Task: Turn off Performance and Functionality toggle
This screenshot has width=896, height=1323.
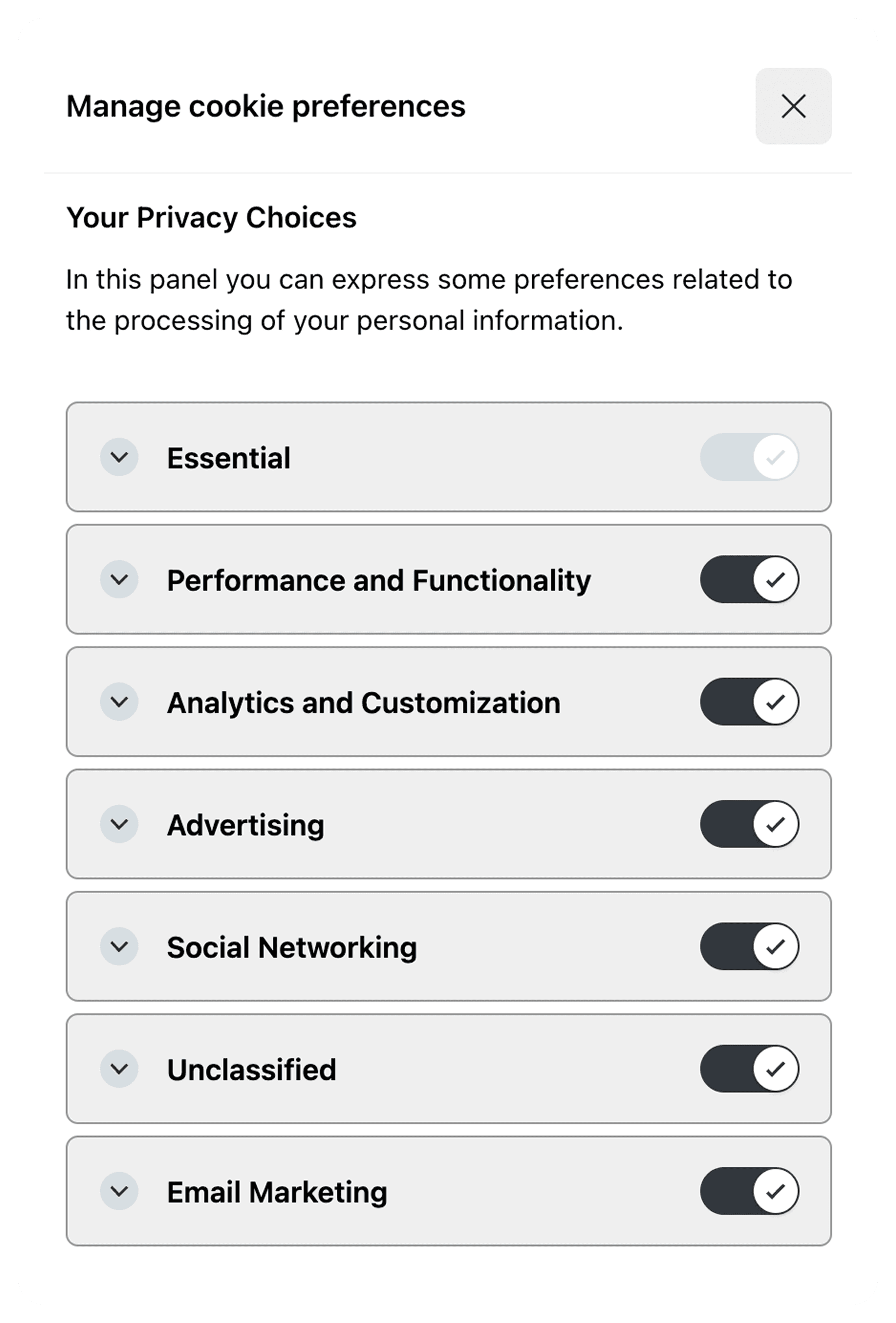Action: tap(749, 579)
